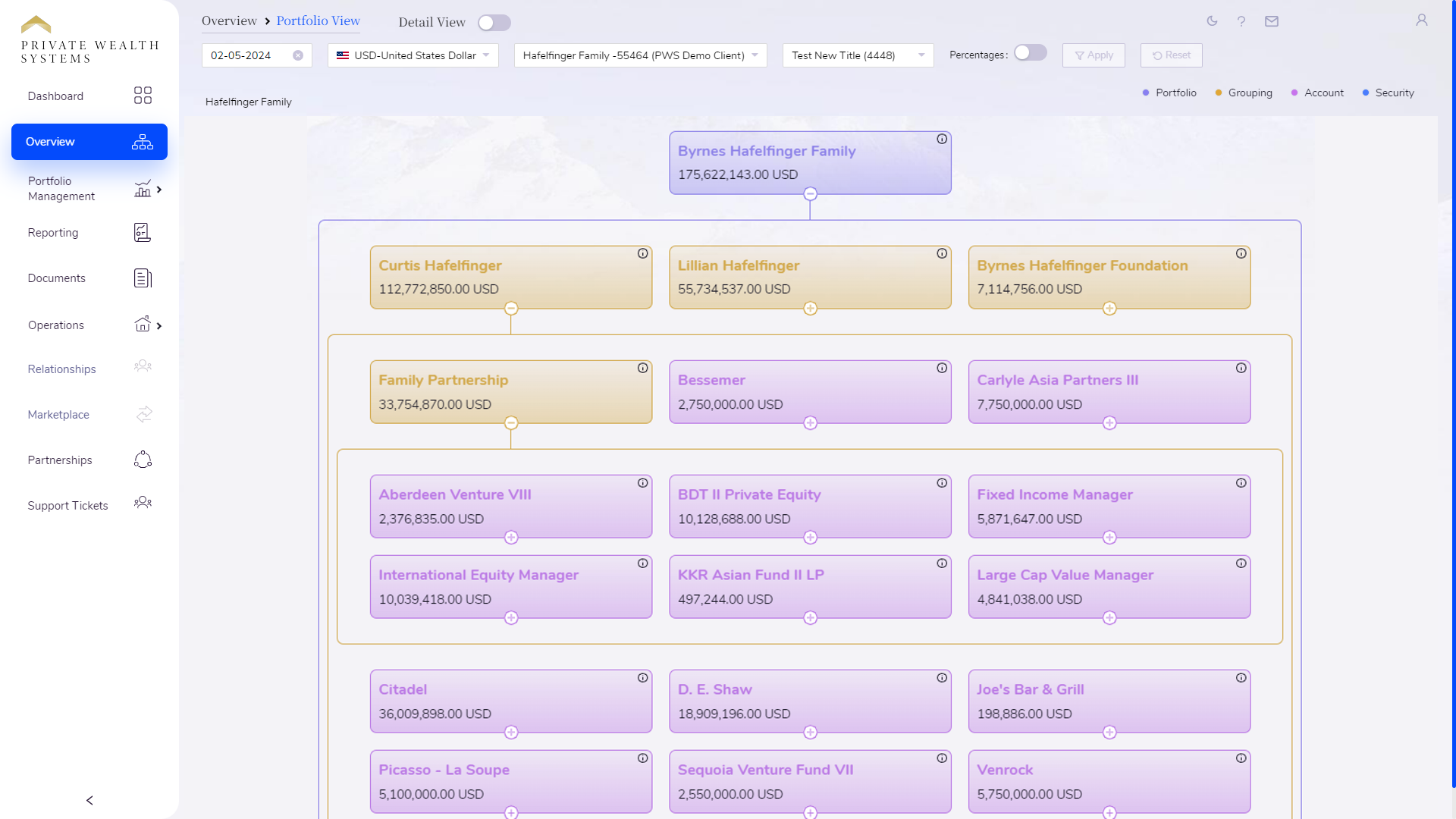Open the Hafelfinger Family client dropdown
Screen dimensions: 1456x819
pyautogui.click(x=640, y=55)
